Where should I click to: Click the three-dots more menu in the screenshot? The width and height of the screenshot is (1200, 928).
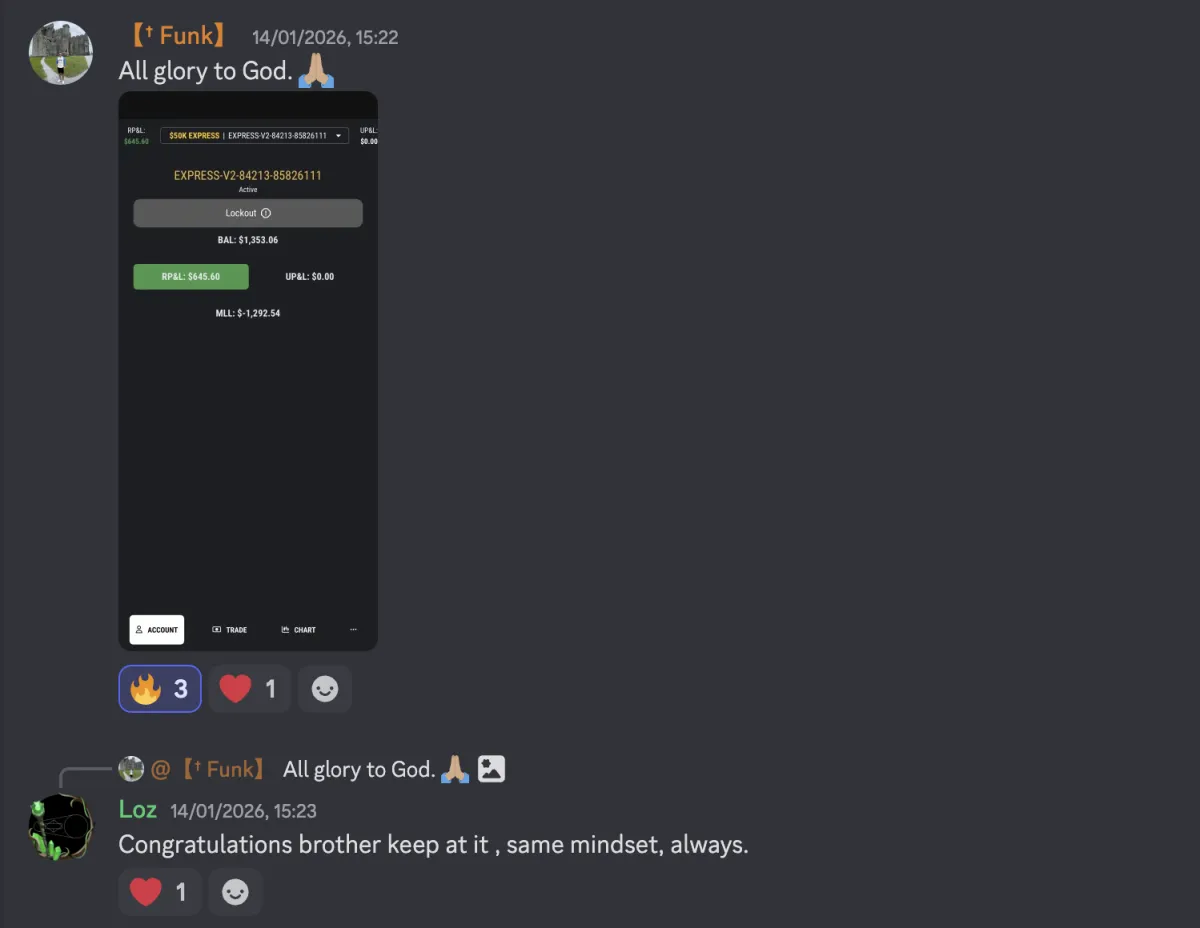pyautogui.click(x=353, y=630)
